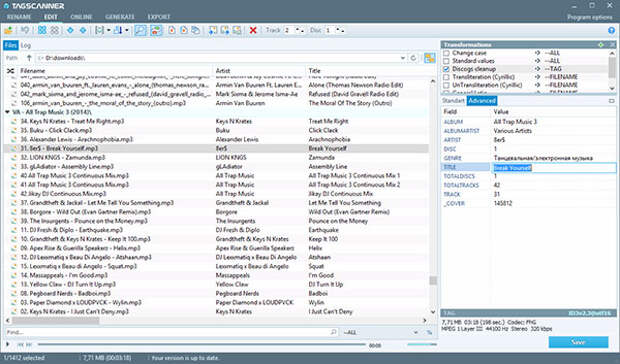Viewport: 620px width, 364px height.
Task: Sort by the Artist column header
Action: [x=259, y=71]
